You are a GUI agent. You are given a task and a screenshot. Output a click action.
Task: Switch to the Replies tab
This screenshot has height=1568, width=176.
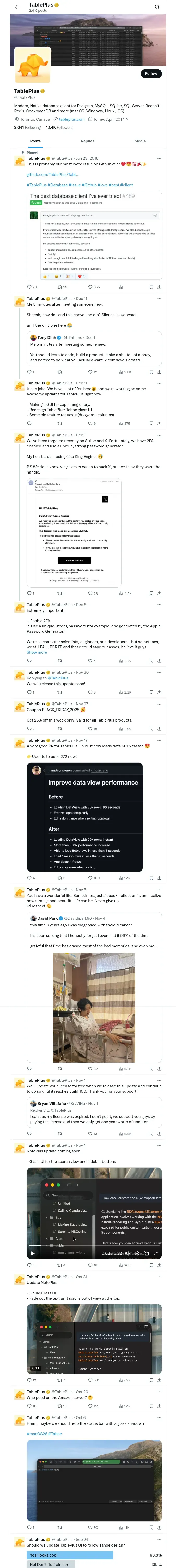(x=87, y=141)
